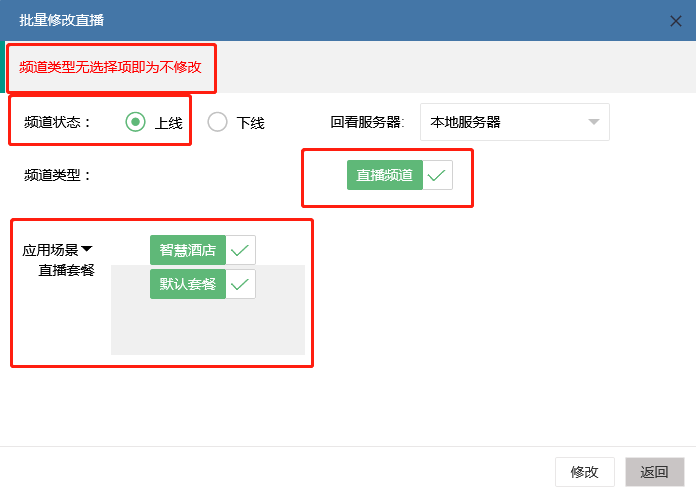Close the 批量修改直播 dialog with X
The width and height of the screenshot is (696, 493).
[676, 20]
